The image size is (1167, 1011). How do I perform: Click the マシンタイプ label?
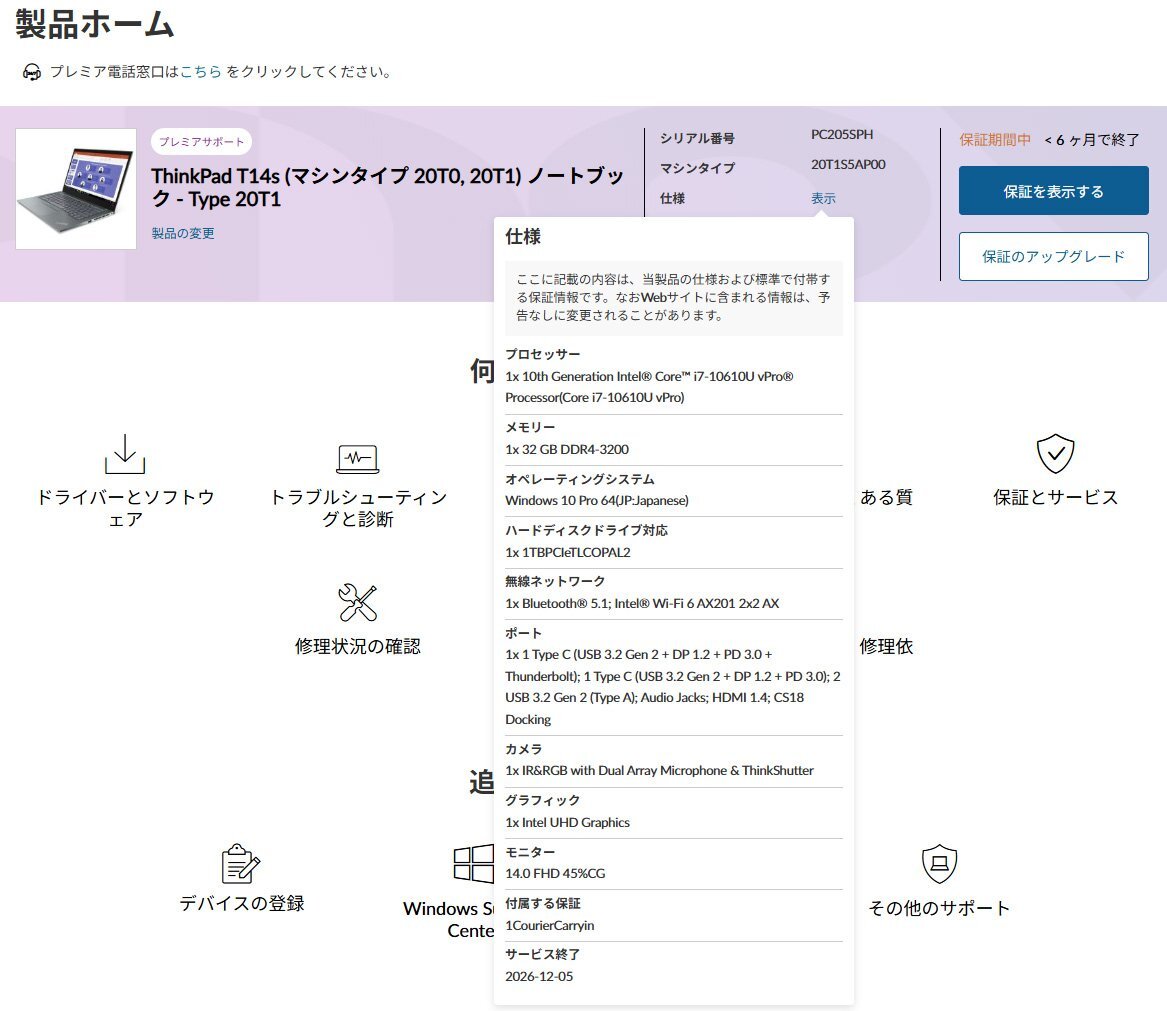click(697, 168)
